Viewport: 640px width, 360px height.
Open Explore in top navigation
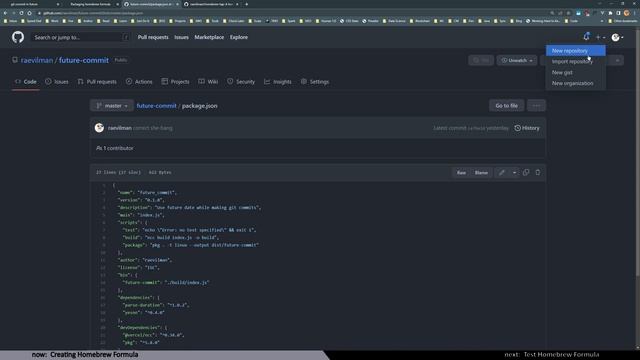pyautogui.click(x=239, y=37)
